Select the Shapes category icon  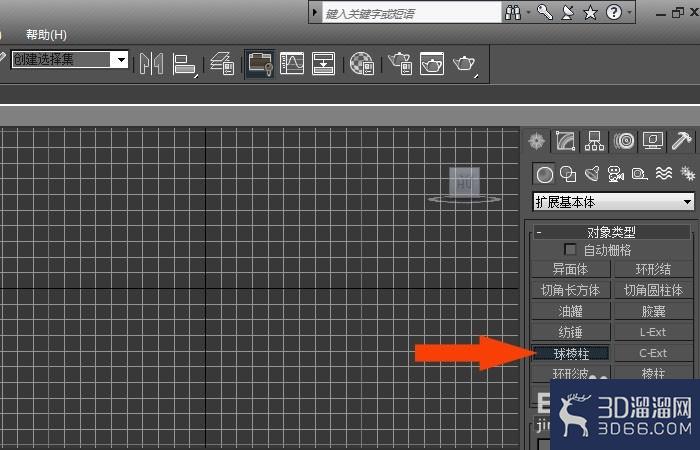(568, 174)
